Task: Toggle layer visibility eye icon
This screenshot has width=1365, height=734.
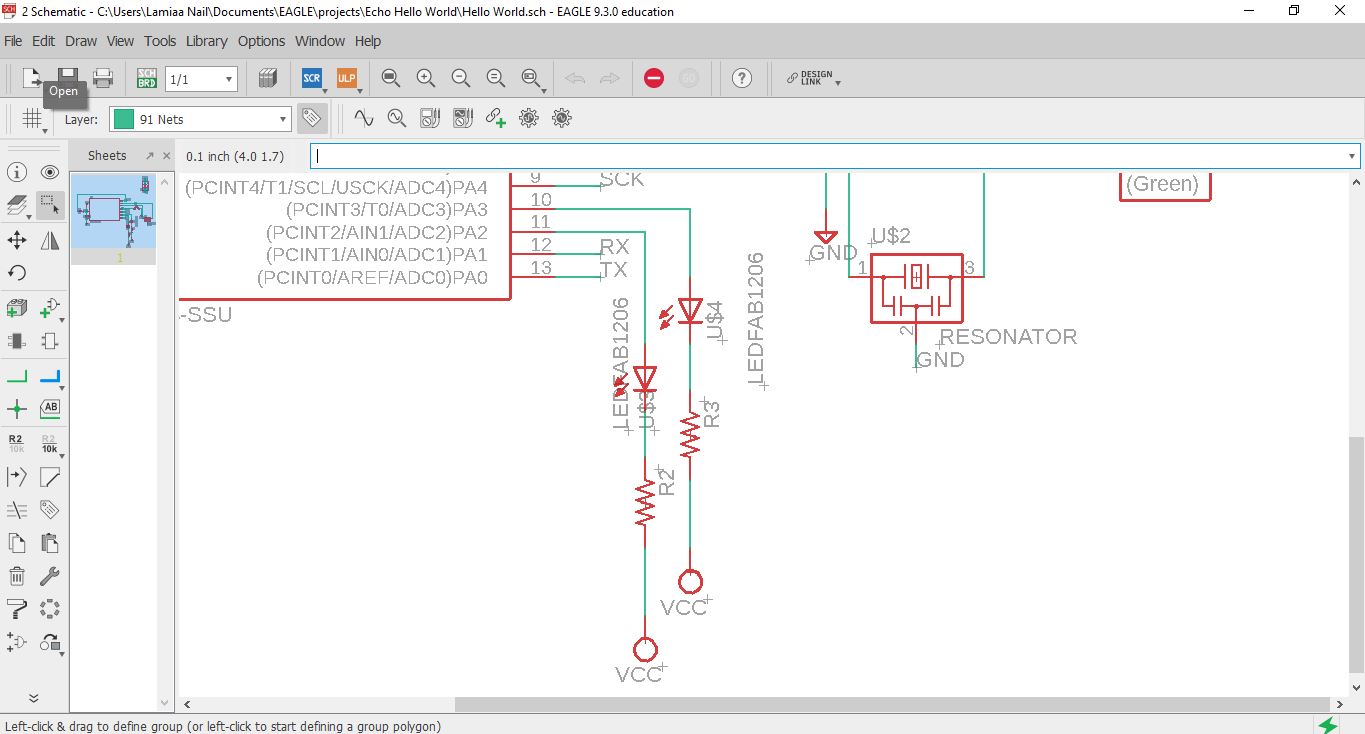Action: pyautogui.click(x=50, y=172)
